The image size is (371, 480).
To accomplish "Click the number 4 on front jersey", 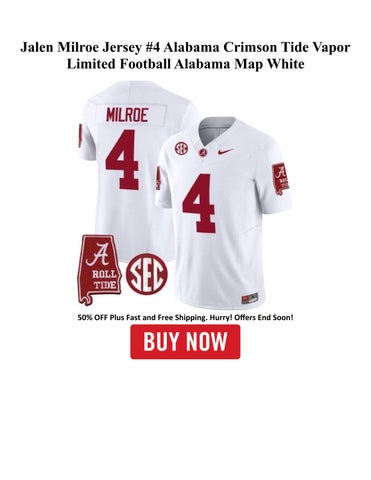I will point(199,203).
